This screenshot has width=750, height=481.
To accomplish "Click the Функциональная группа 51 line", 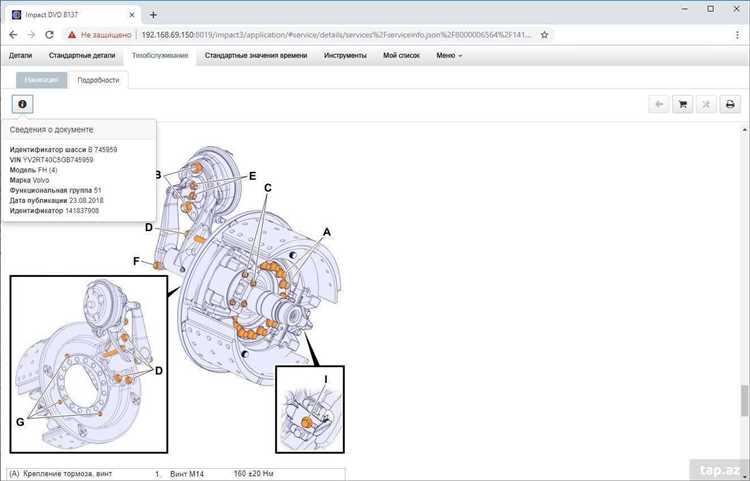I will click(x=55, y=190).
